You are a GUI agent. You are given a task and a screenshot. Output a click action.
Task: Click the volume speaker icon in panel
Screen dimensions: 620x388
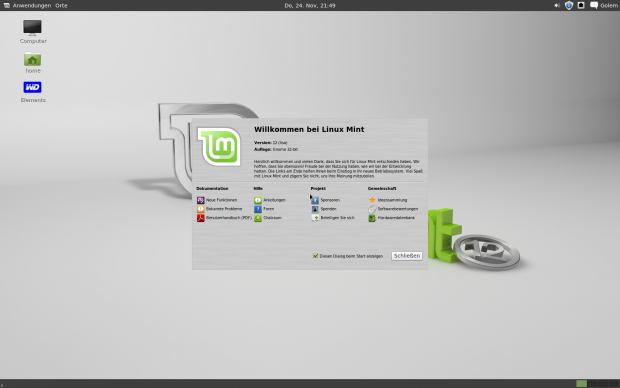[x=557, y=6]
